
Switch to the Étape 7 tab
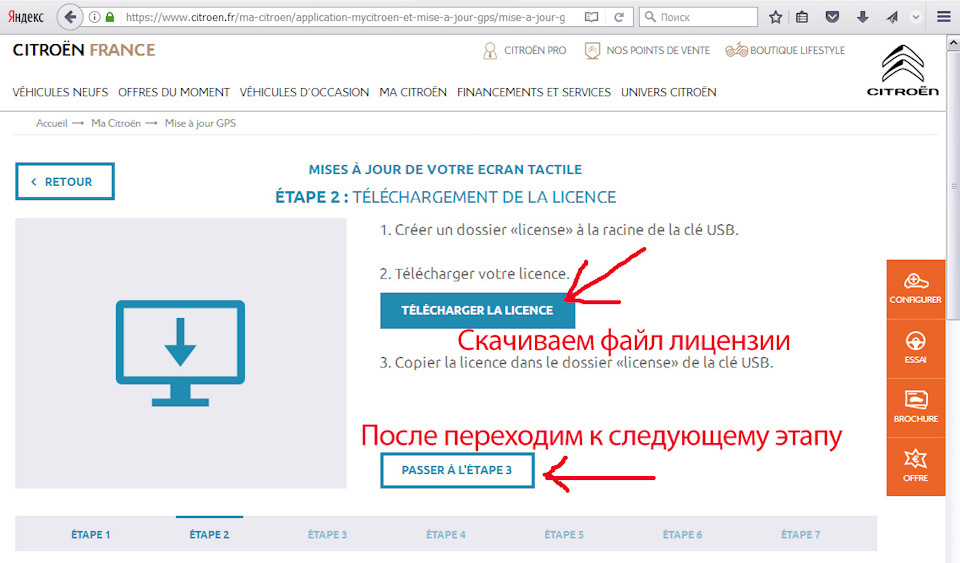pos(801,534)
